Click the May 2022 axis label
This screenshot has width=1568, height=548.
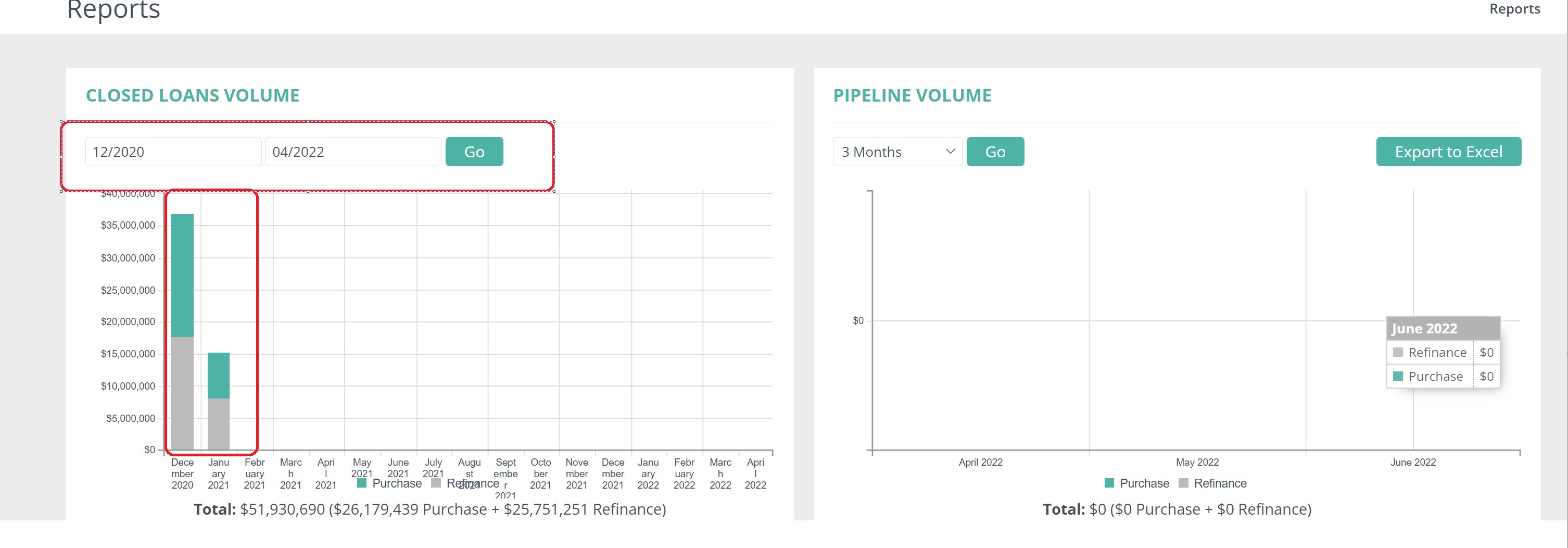coord(1197,462)
